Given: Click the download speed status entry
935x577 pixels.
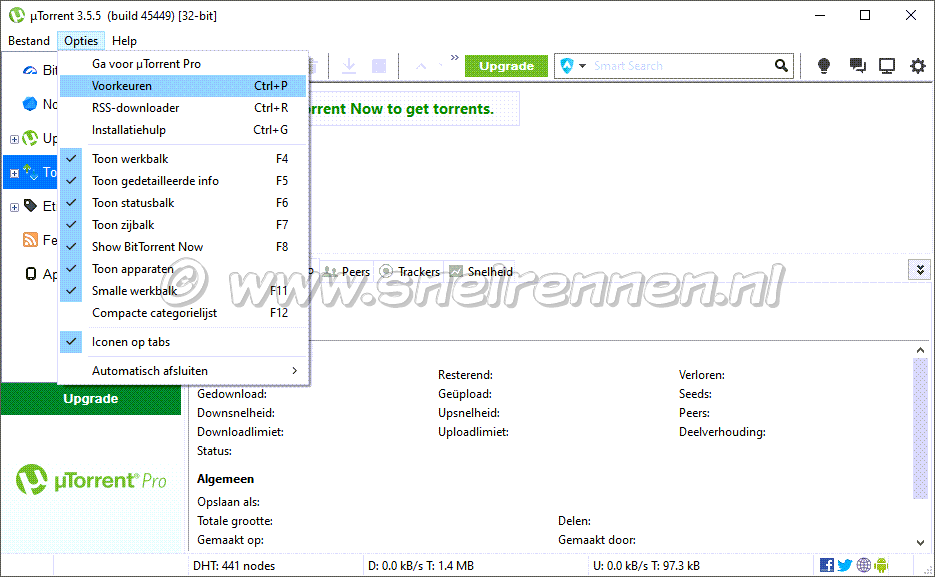Looking at the screenshot, I should click(x=421, y=566).
